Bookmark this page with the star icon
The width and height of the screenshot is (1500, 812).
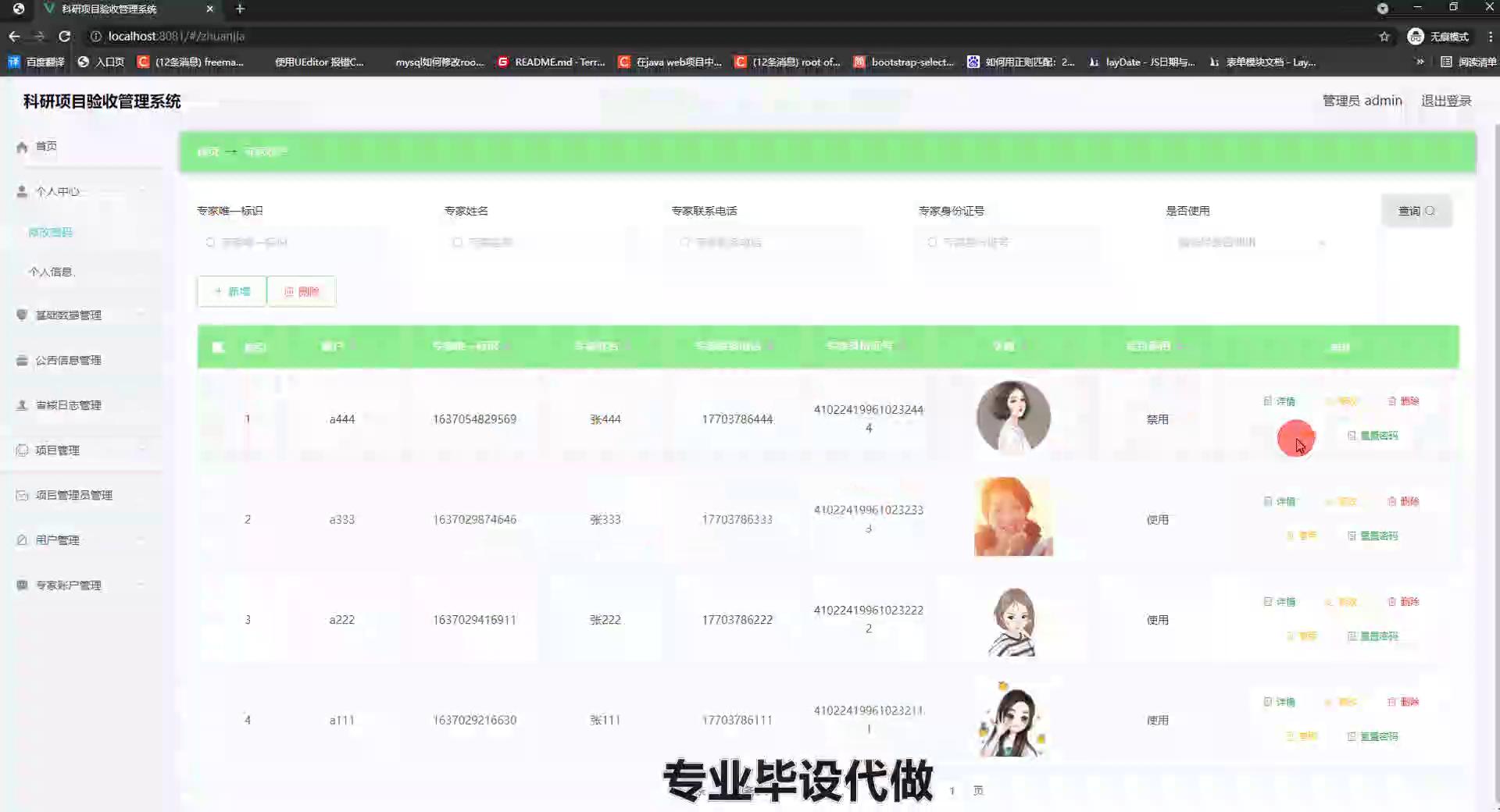pyautogui.click(x=1384, y=37)
